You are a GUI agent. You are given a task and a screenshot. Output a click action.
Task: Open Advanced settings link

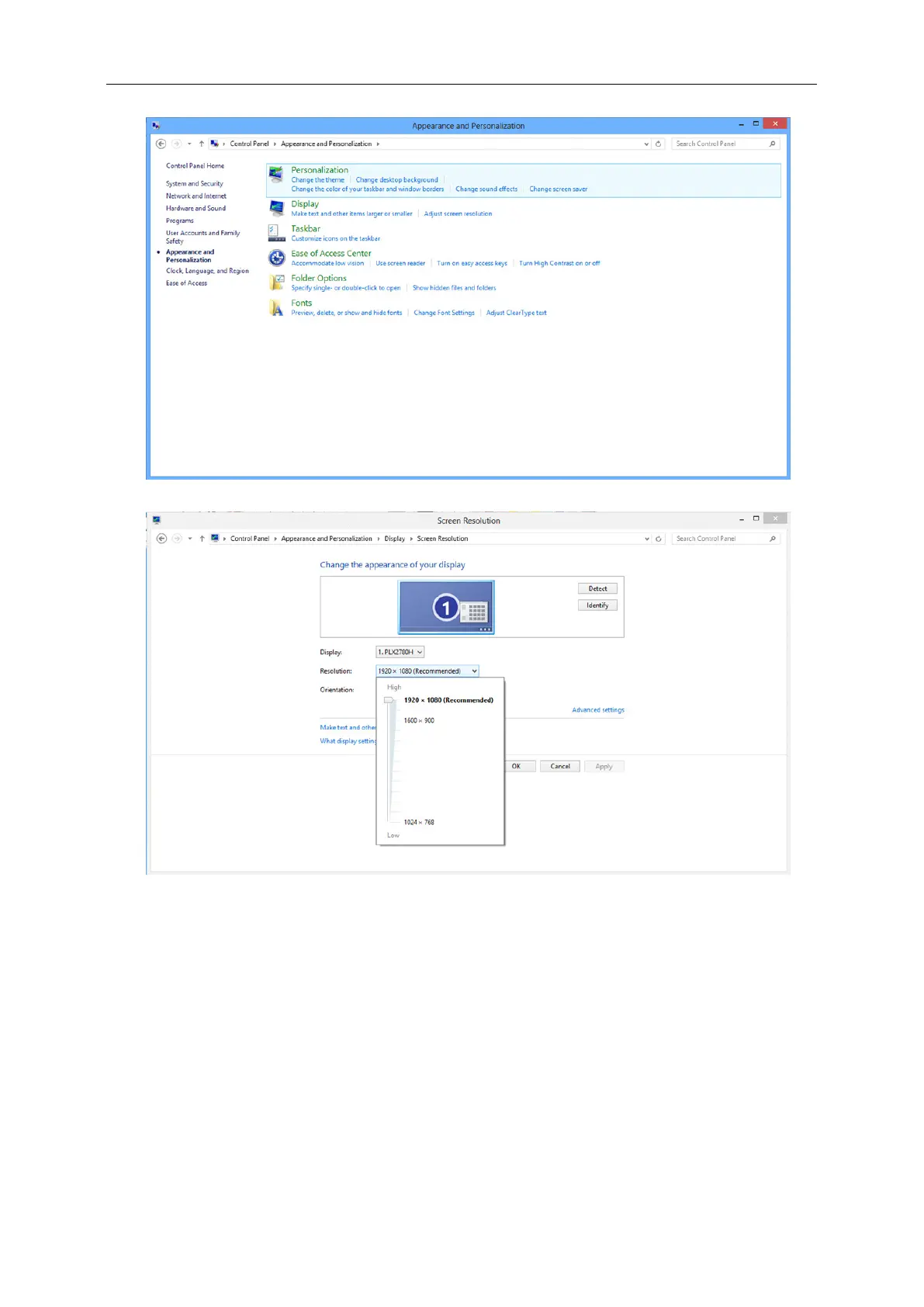coord(597,710)
